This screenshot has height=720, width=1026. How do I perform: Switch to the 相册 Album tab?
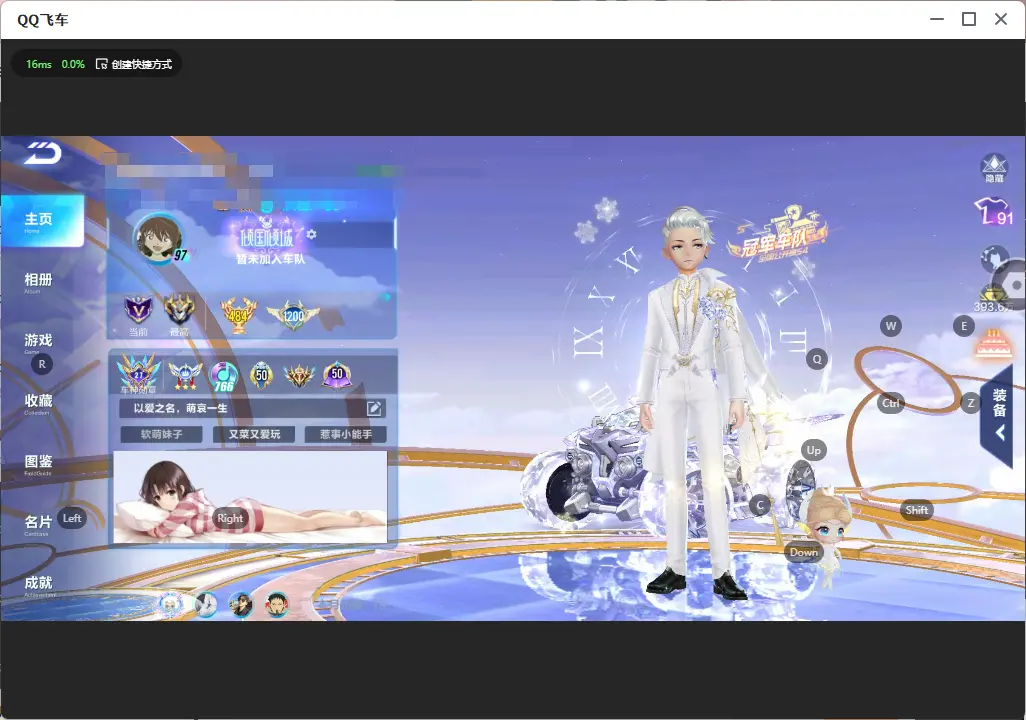[x=38, y=282]
